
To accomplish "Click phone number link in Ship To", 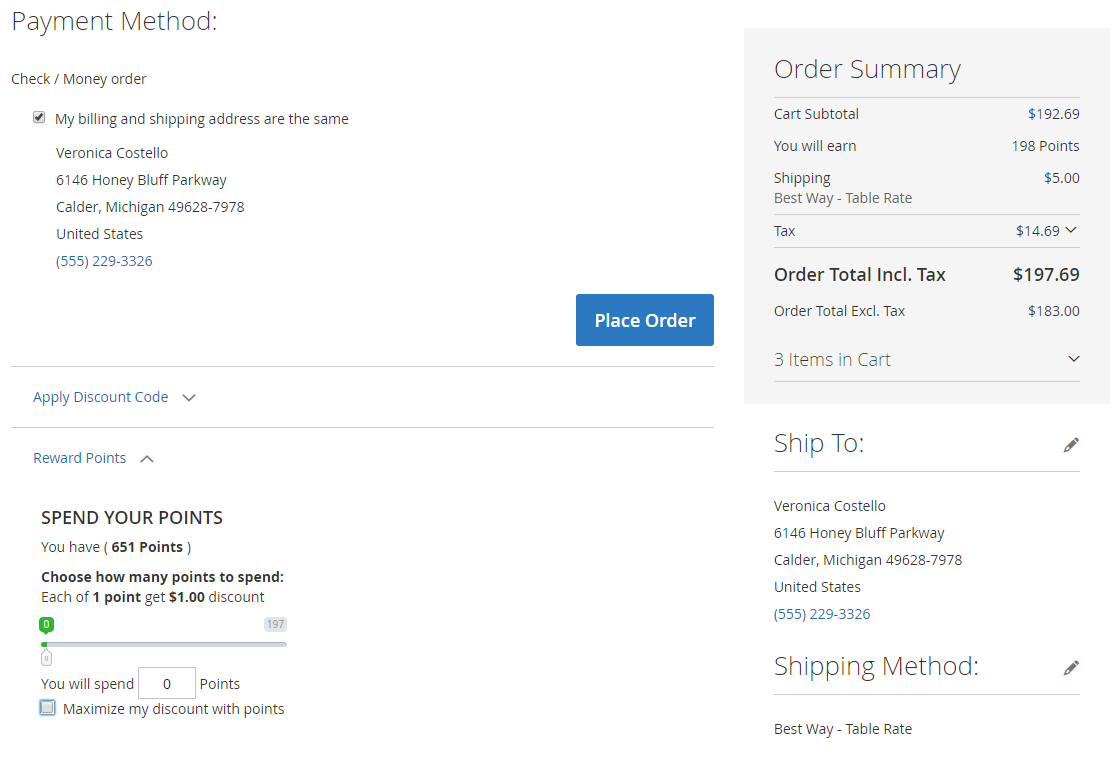I will point(822,614).
